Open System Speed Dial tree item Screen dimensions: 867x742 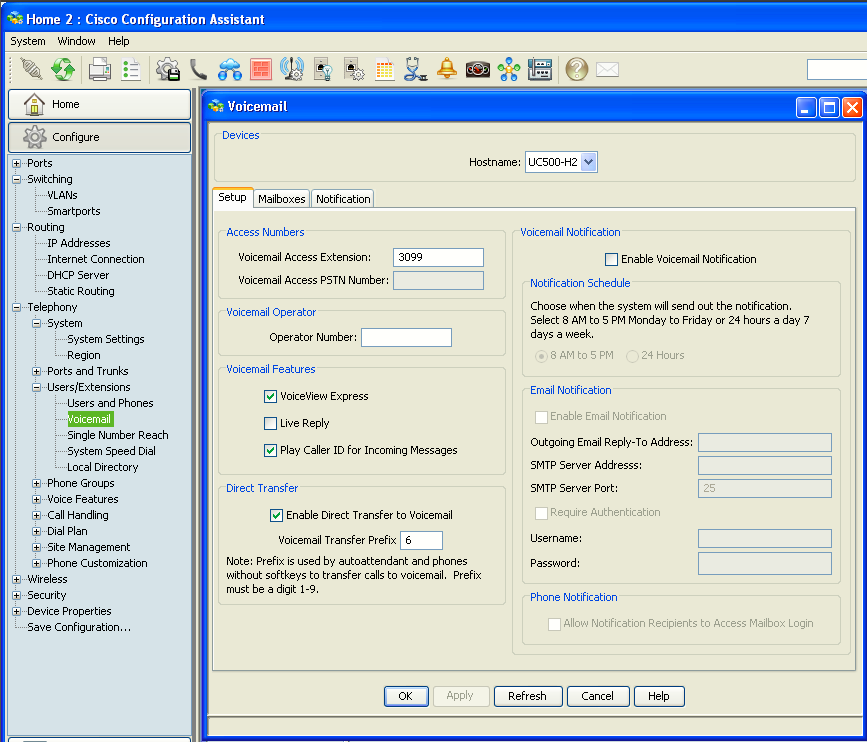pyautogui.click(x=111, y=452)
